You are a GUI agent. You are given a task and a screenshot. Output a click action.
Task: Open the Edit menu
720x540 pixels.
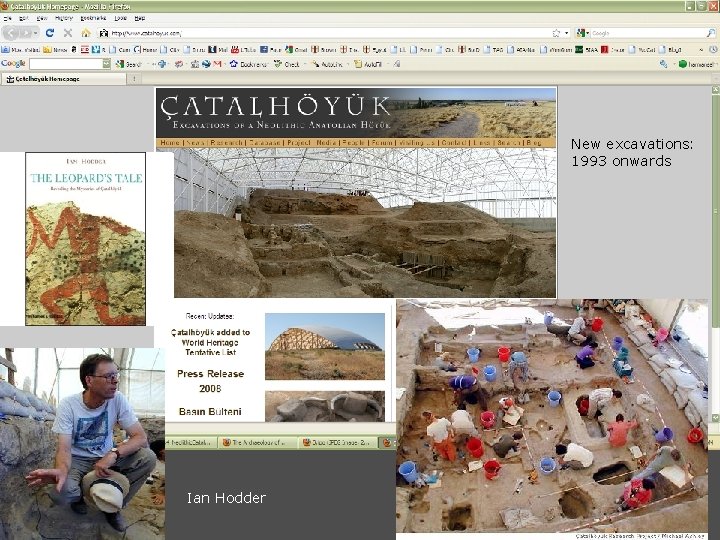pos(24,18)
